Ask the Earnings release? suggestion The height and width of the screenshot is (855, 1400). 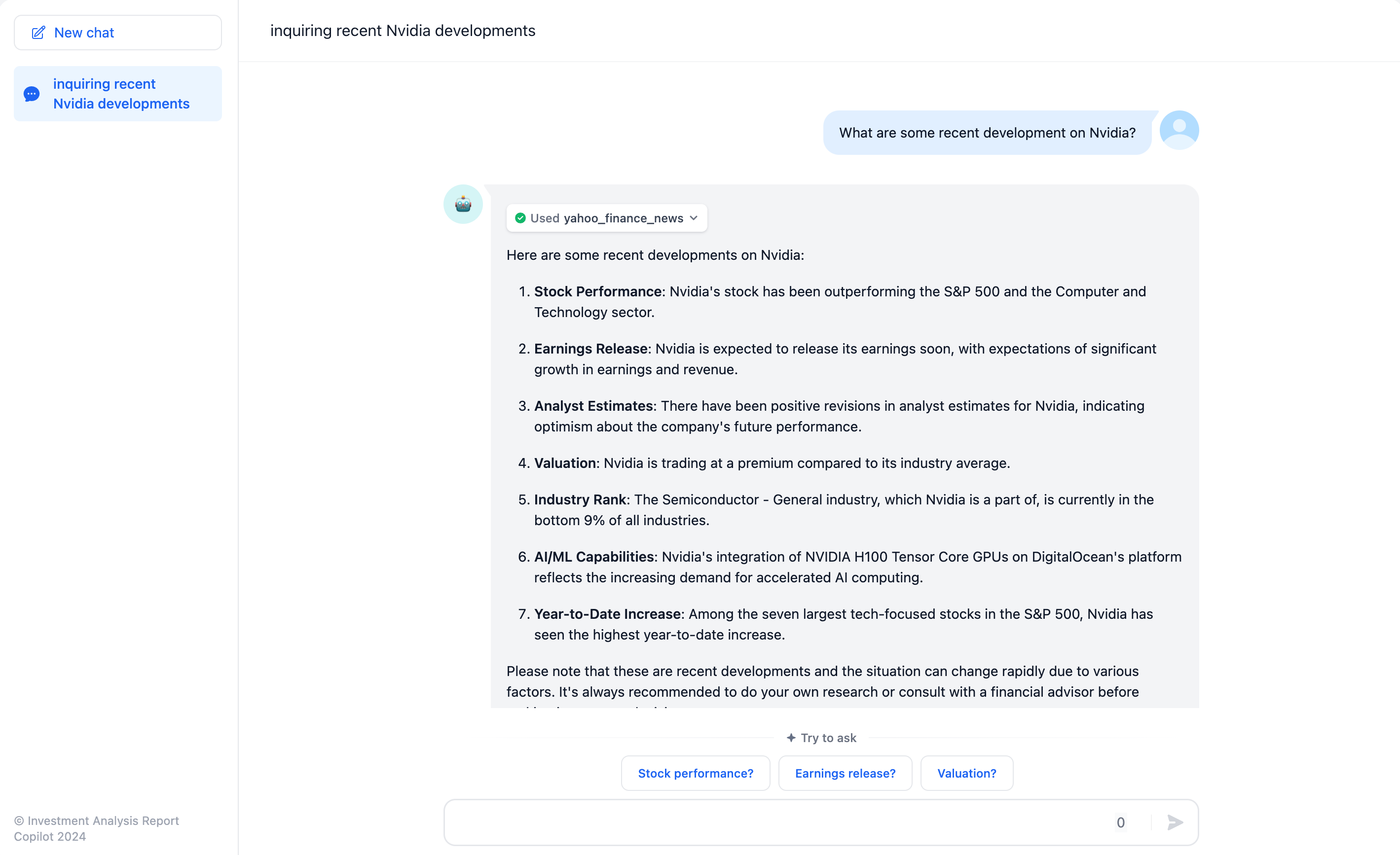point(845,773)
